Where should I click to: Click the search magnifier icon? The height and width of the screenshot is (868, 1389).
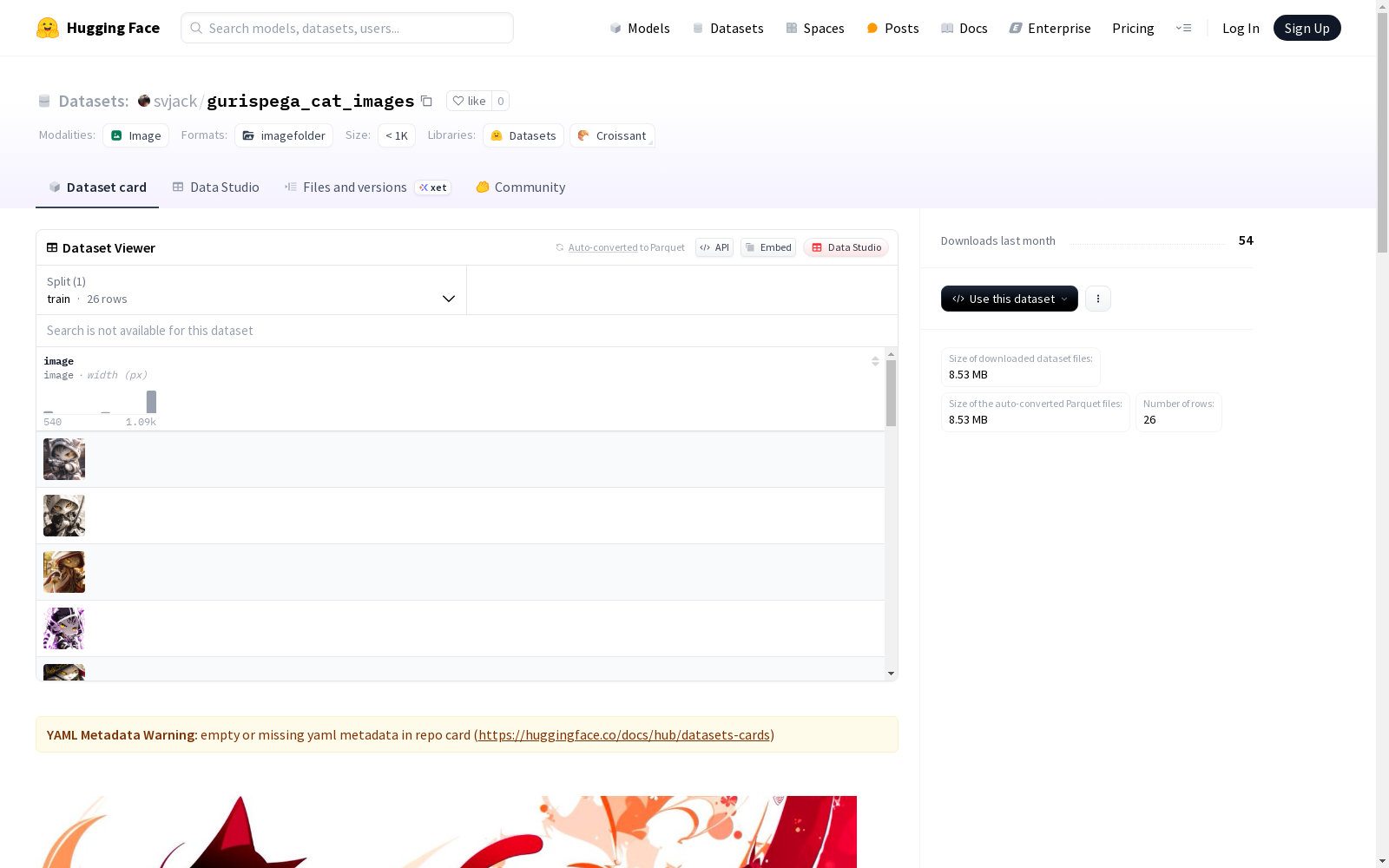click(x=196, y=28)
